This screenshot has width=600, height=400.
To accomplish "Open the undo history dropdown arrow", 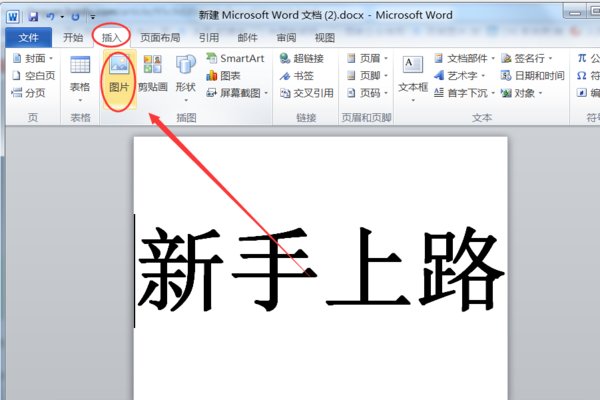I will pyautogui.click(x=62, y=17).
